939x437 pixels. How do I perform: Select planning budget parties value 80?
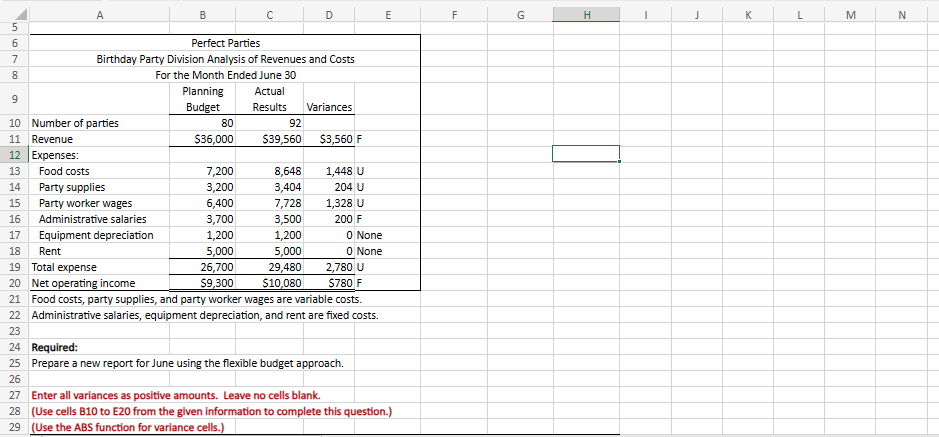(x=202, y=123)
